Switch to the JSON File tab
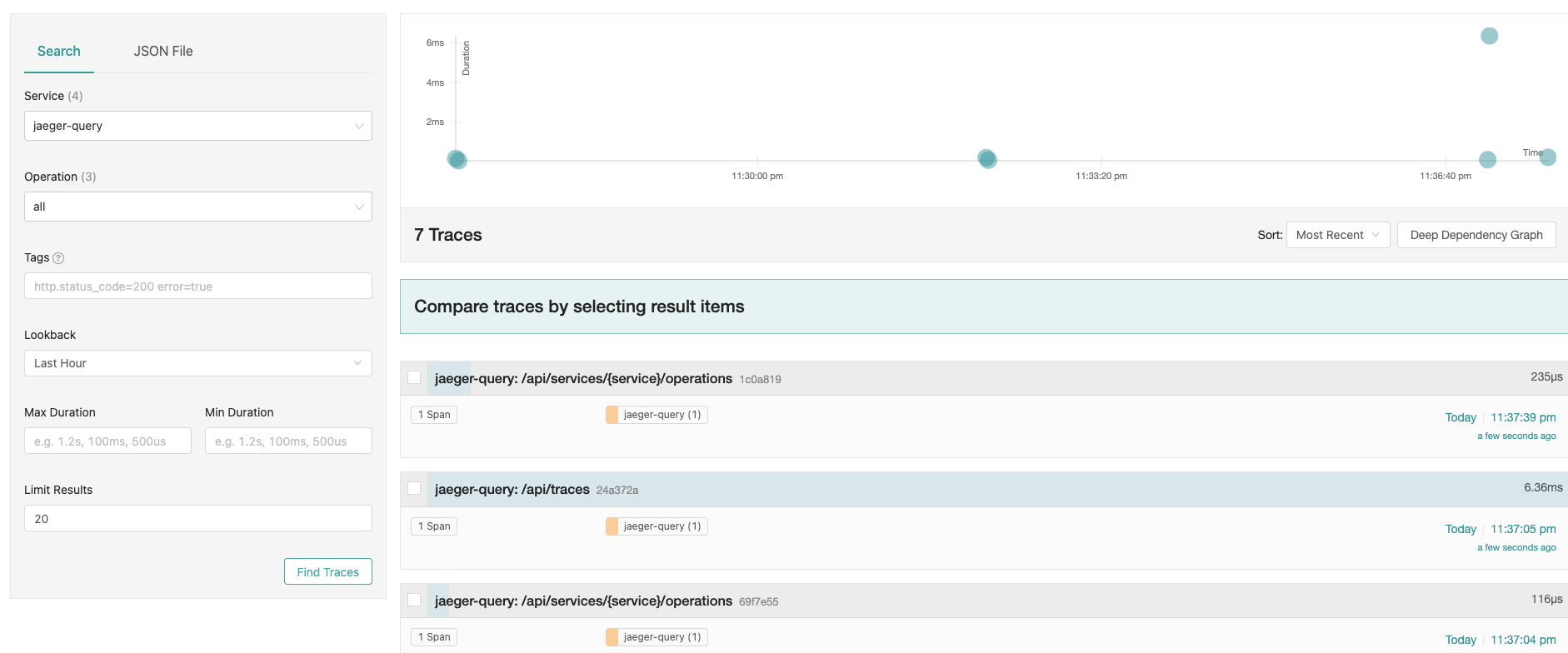Screen dimensions: 1568x653 pos(163,51)
